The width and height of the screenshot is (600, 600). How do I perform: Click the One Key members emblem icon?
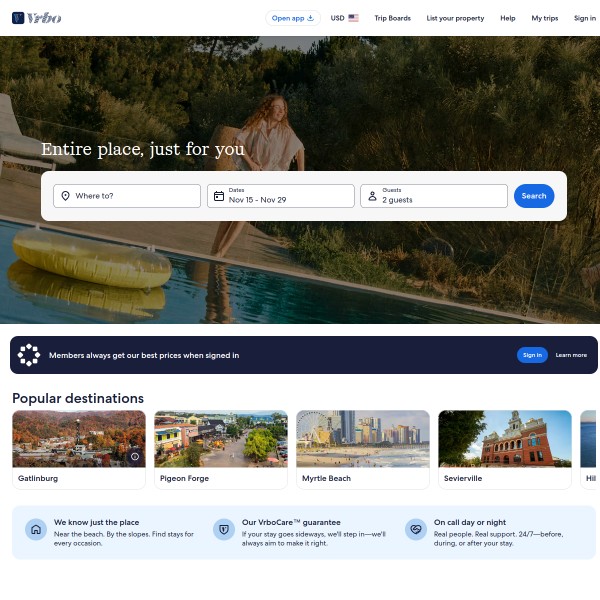coord(29,355)
